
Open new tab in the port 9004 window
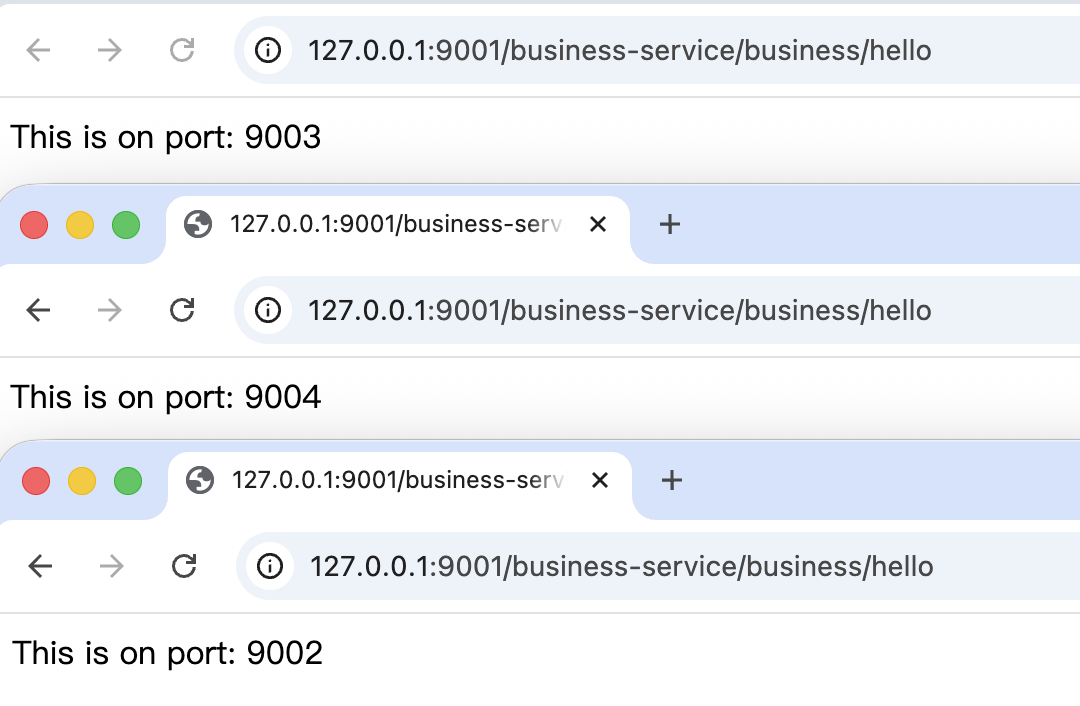coord(669,225)
